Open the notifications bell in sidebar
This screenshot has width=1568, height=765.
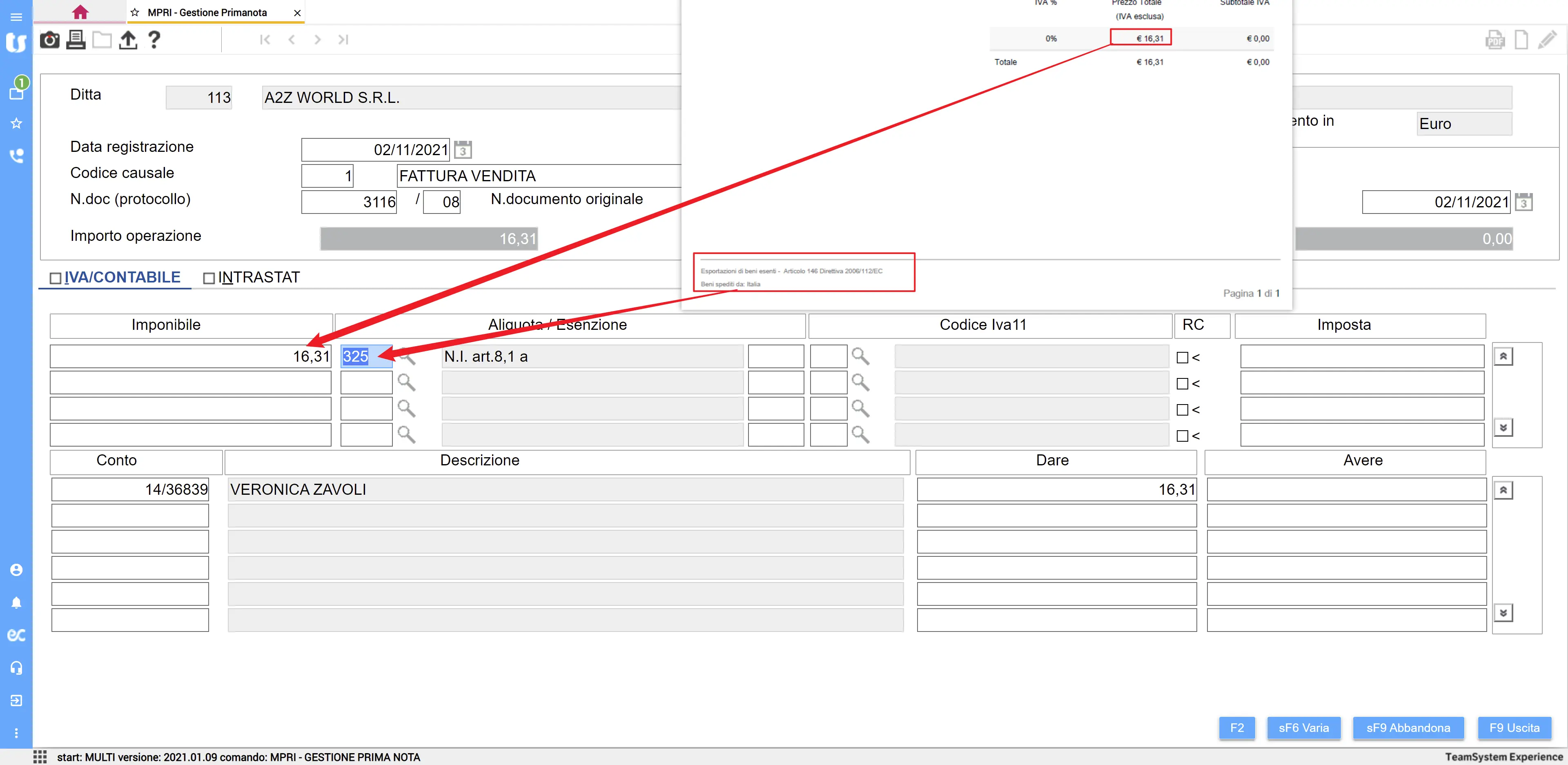coord(16,603)
